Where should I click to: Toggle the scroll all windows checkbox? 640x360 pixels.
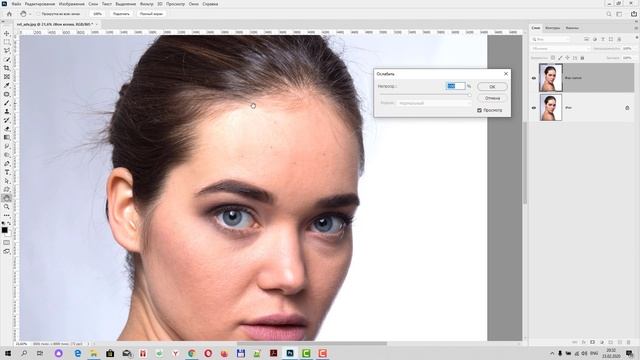[38, 13]
